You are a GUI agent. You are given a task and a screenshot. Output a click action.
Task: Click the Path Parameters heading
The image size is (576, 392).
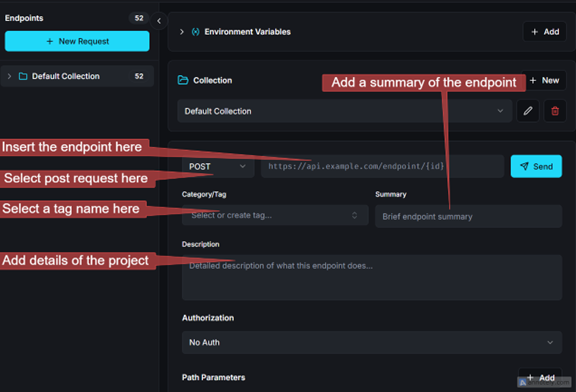(213, 377)
